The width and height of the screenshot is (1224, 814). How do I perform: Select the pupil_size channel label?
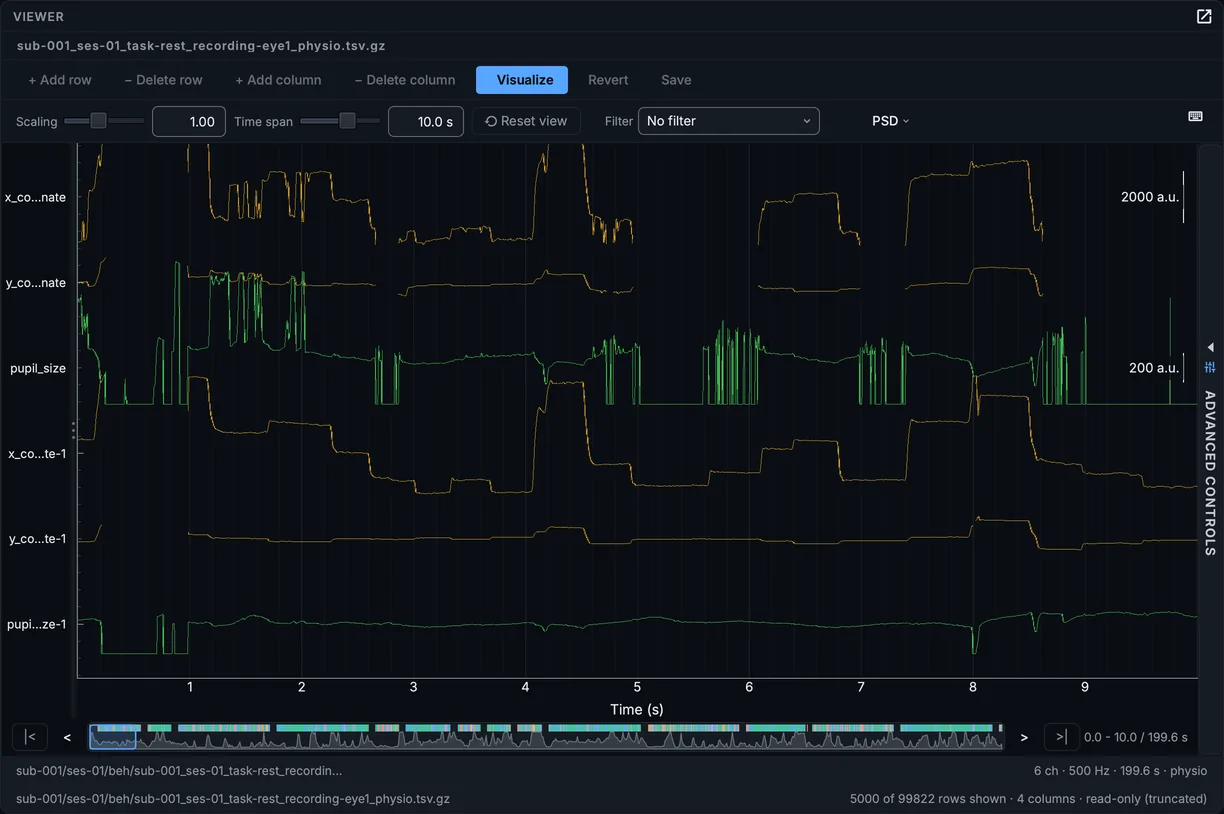tap(38, 368)
